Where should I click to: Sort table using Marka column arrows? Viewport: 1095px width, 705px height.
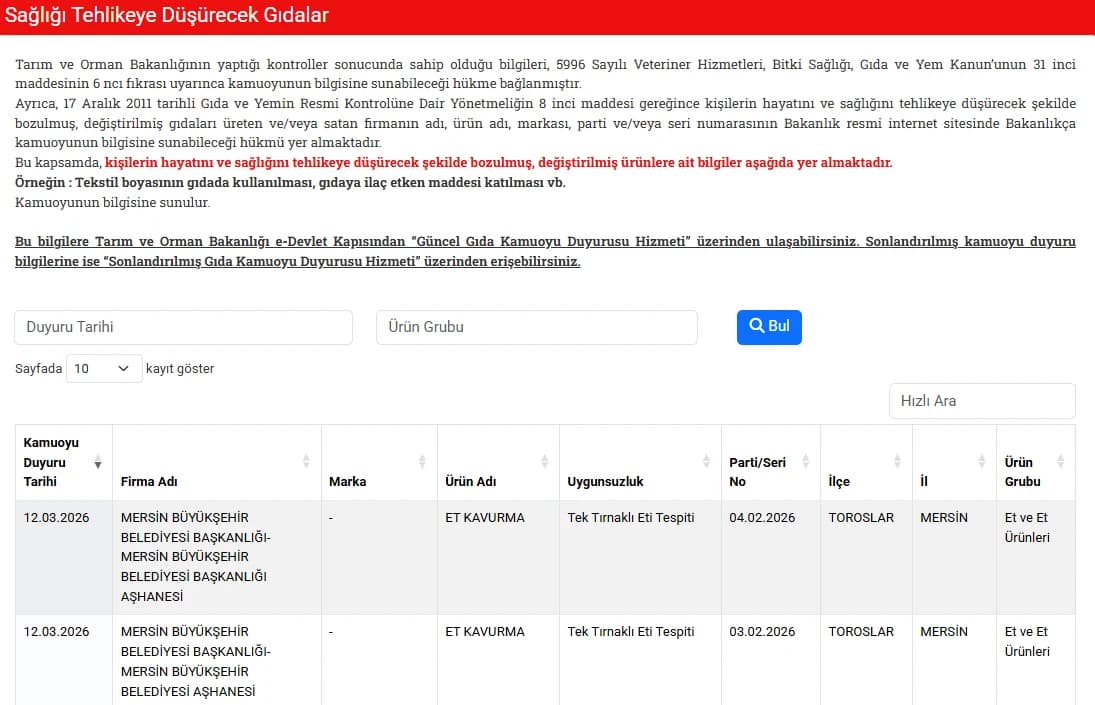(x=422, y=461)
